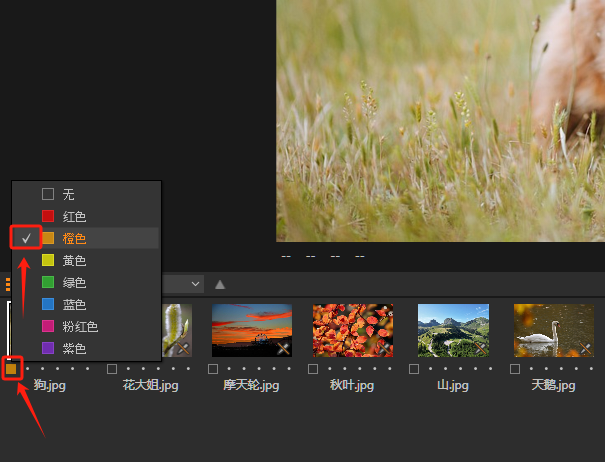Screen dimensions: 605x462
Task: Click the edited pencil icon on 天鹅.jpg
Action: [x=585, y=349]
